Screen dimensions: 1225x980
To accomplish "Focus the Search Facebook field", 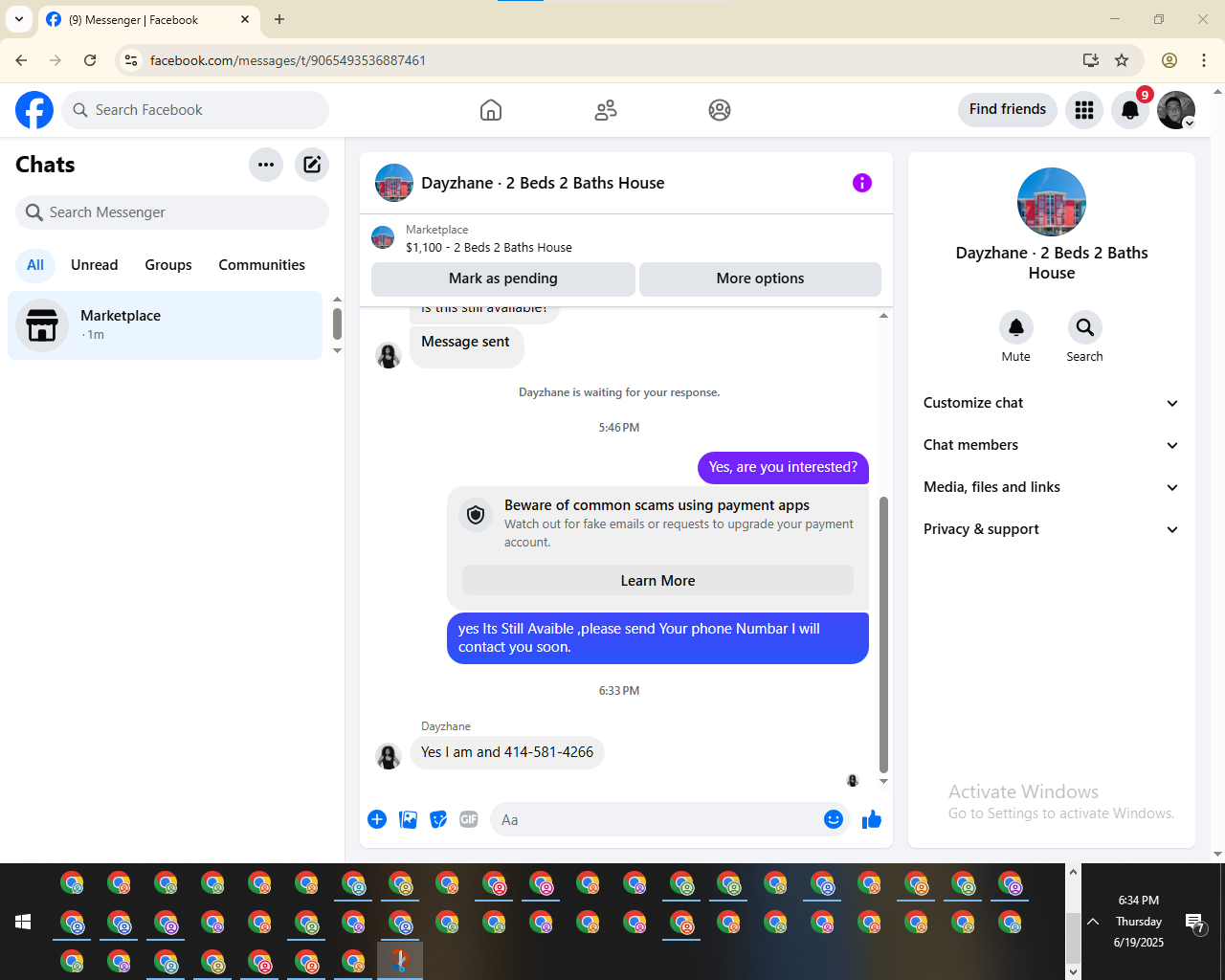I will click(195, 110).
